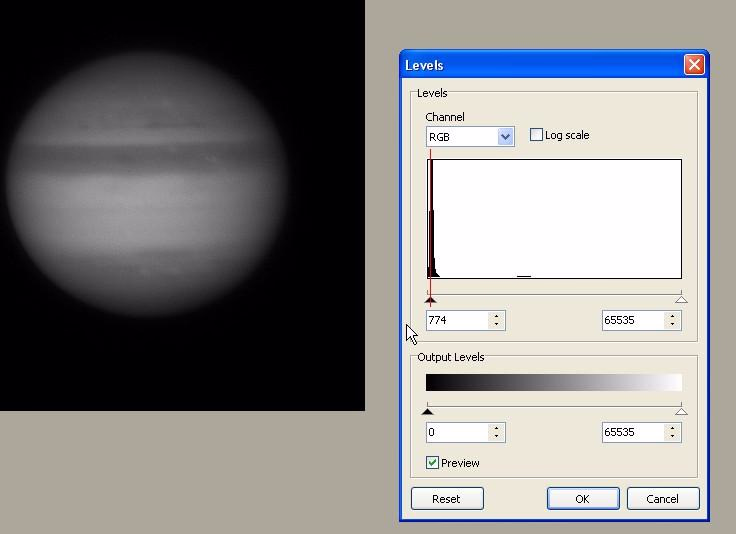Click the input level field showing 774
Viewport: 736px width, 534px height.
pos(456,321)
